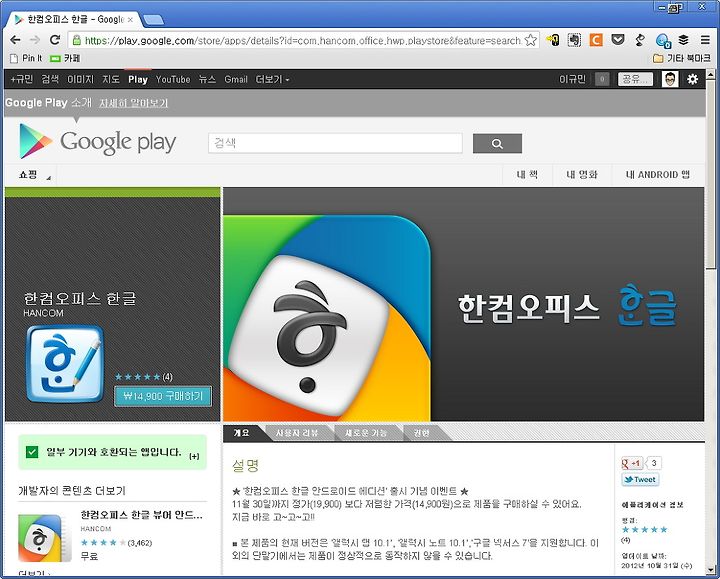Open the Chrome hamburger menu
This screenshot has height=579, width=720.
click(x=705, y=40)
